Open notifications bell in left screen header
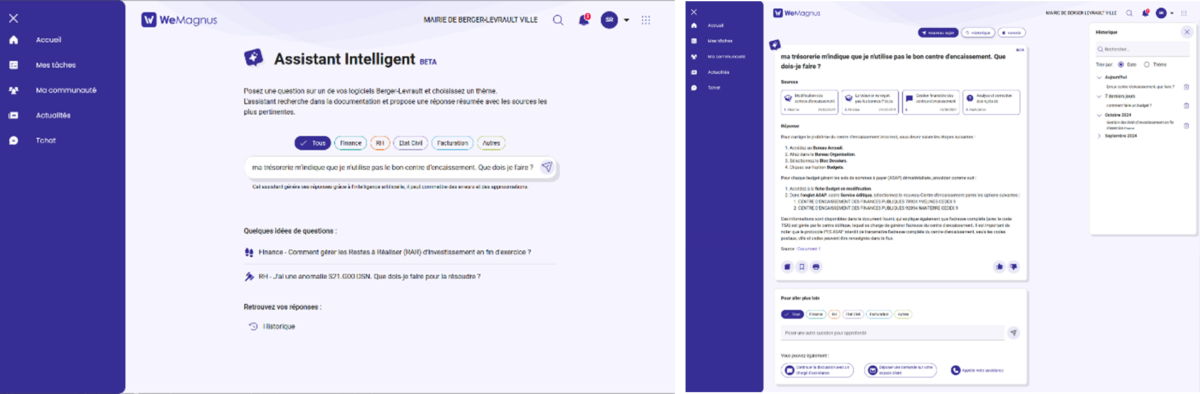The image size is (1200, 394). pos(584,19)
